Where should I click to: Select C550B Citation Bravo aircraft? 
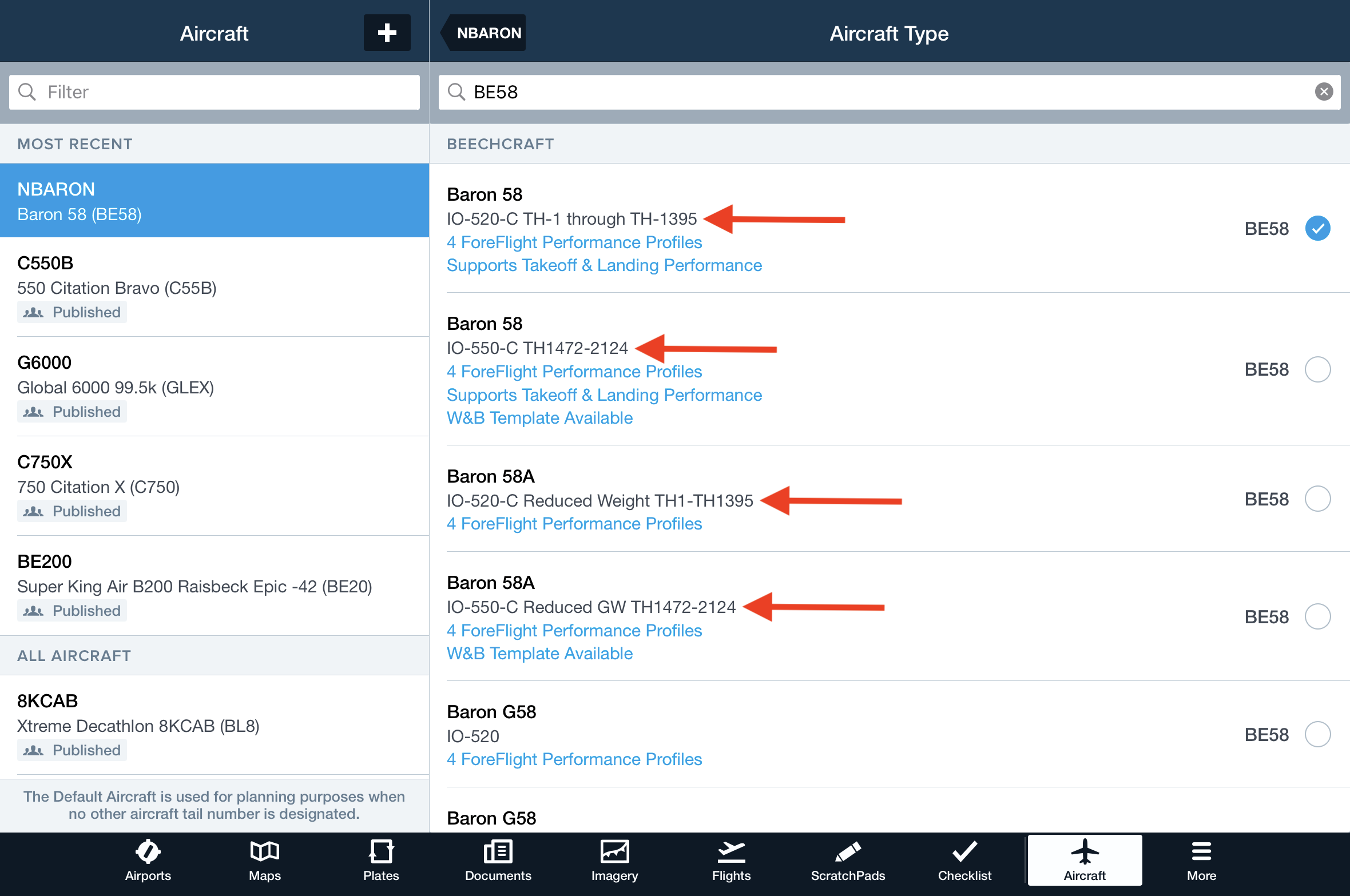215,287
